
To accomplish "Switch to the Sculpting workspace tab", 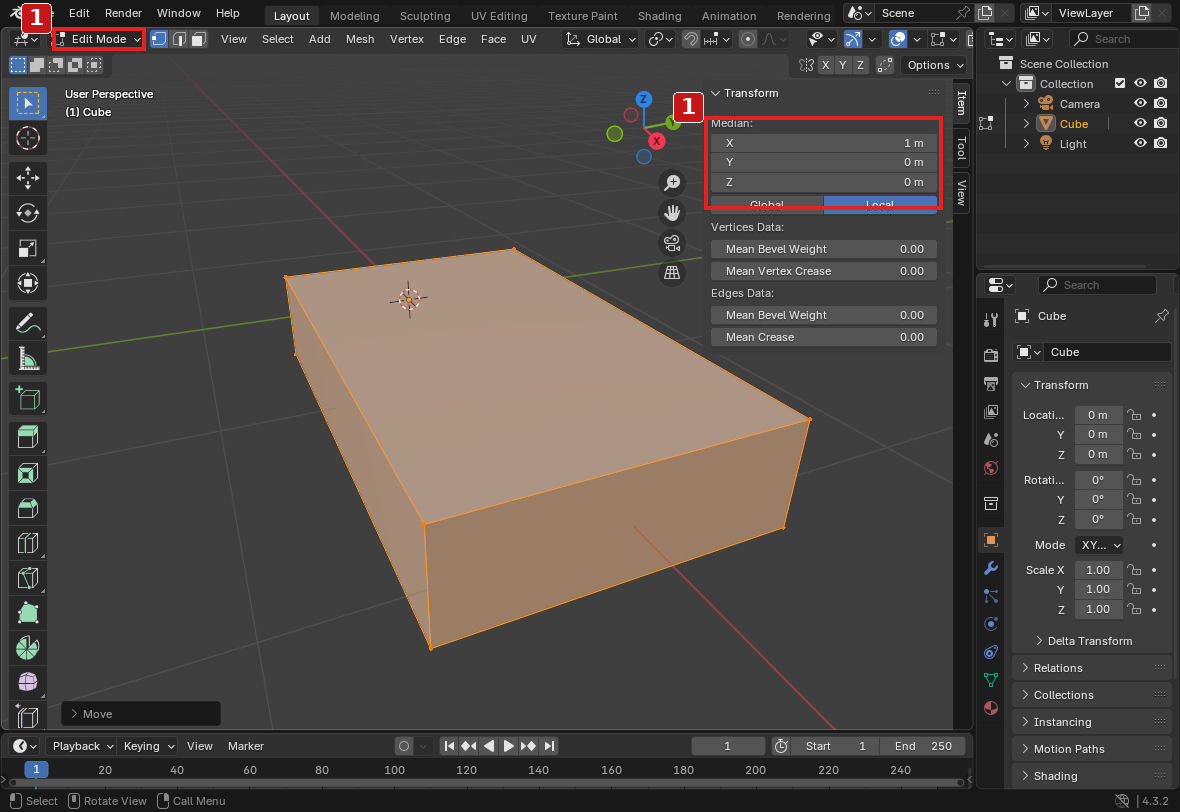I will 425,16.
